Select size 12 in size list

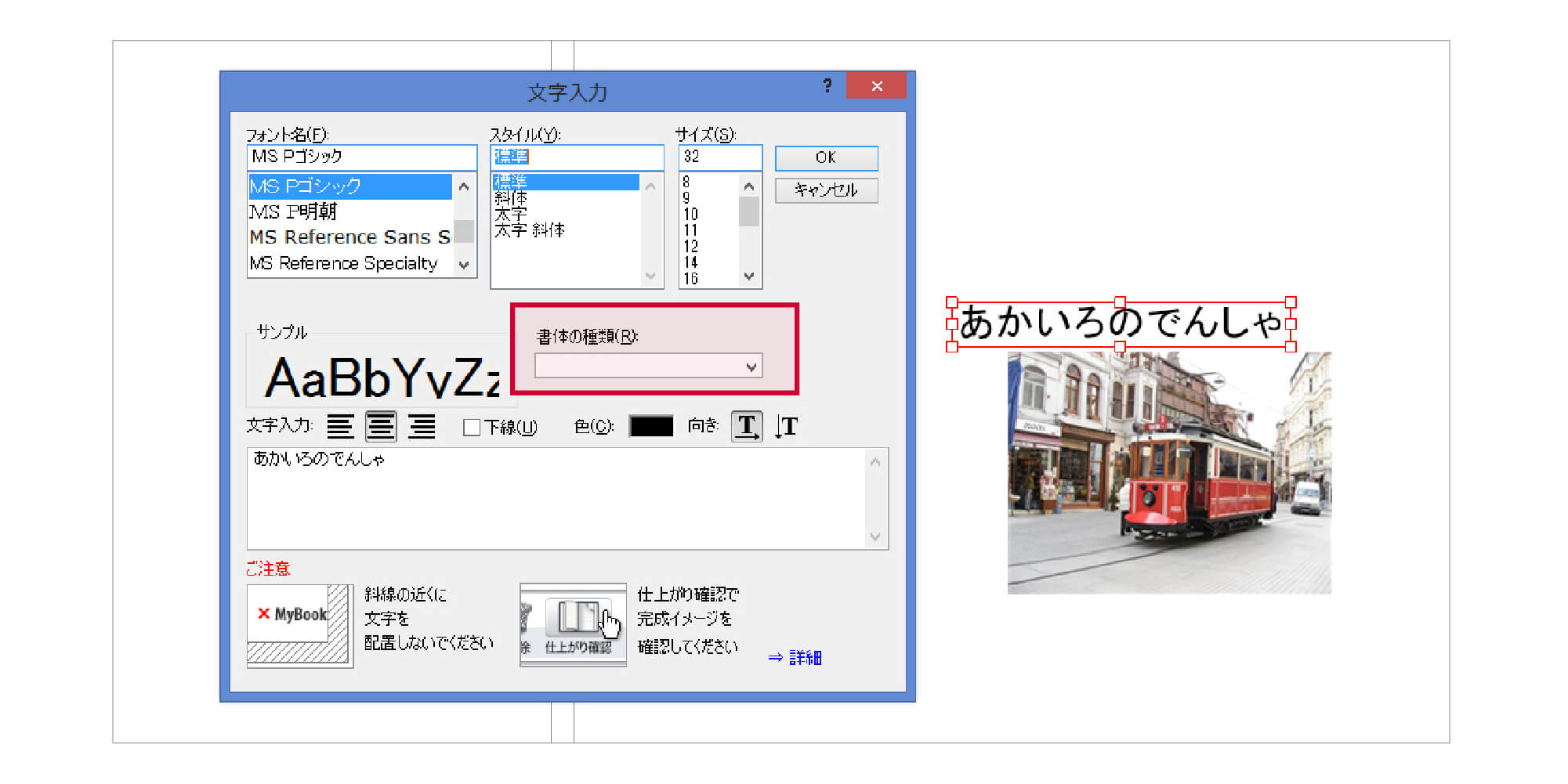click(709, 246)
